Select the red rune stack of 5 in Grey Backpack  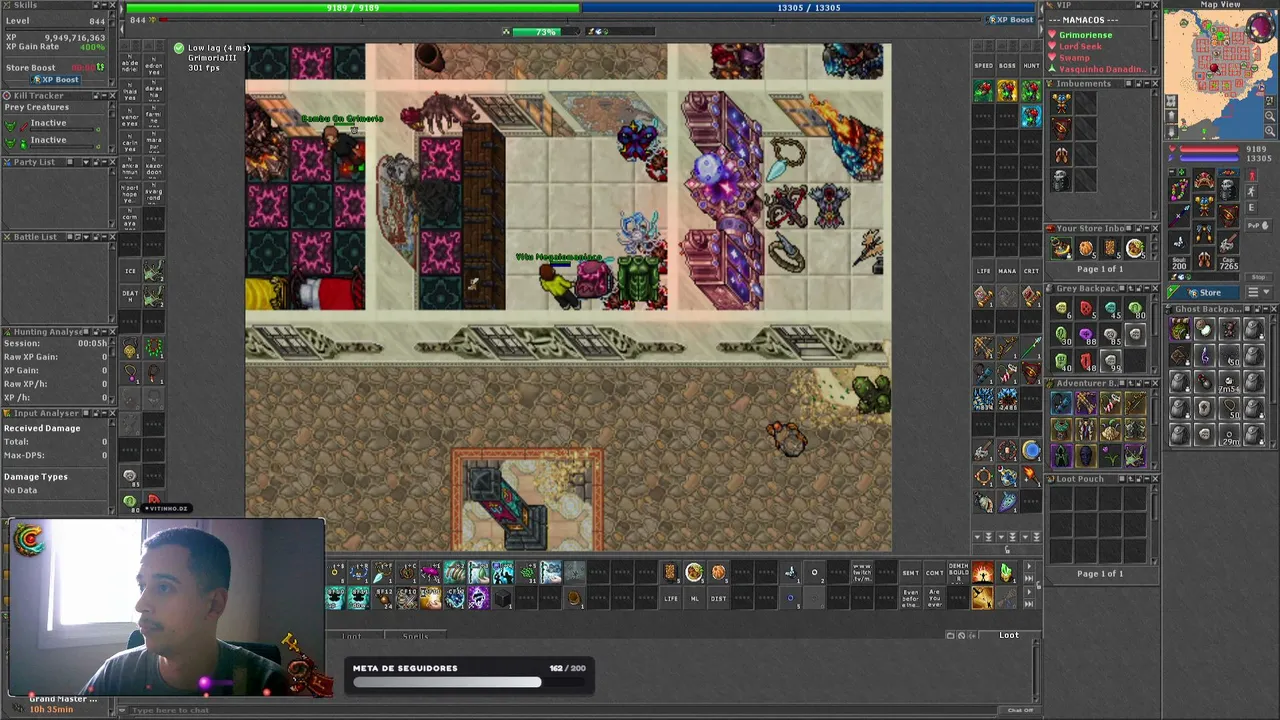click(x=1086, y=310)
